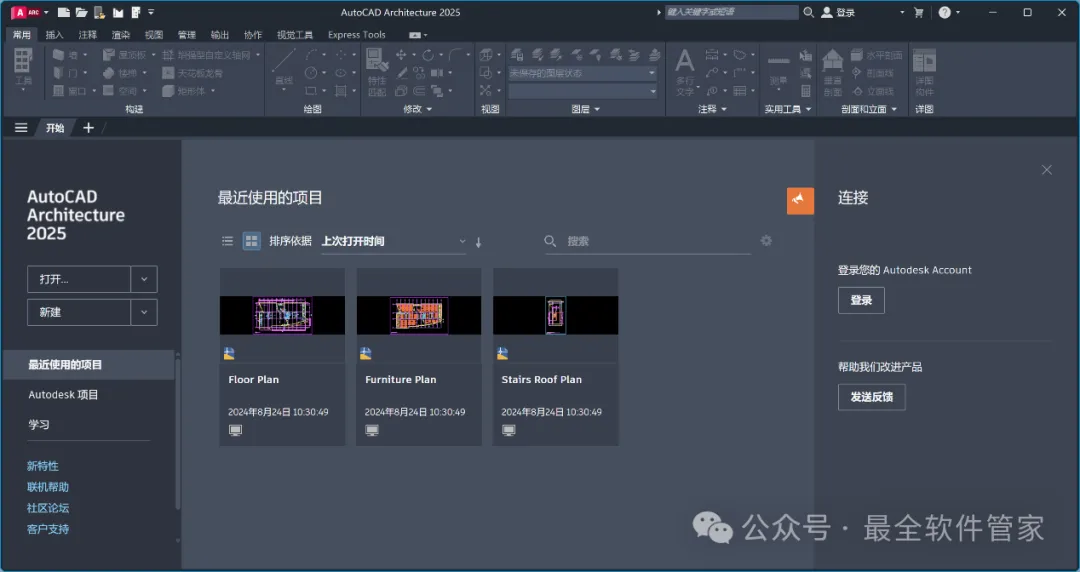Select the 垂直剖面 vertical section tool
The image size is (1080, 572).
pyautogui.click(x=833, y=72)
